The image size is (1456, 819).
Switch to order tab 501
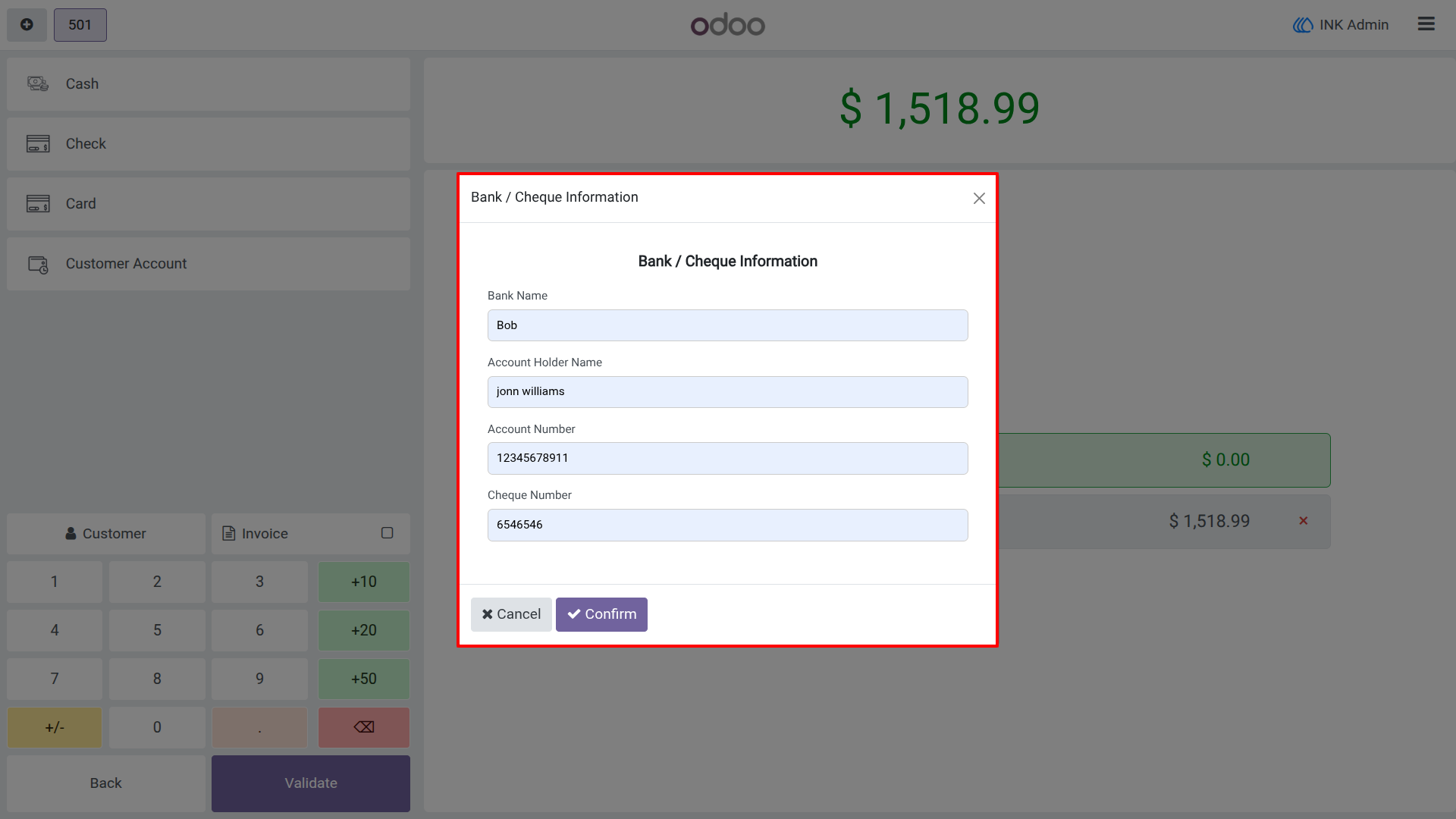[x=80, y=25]
